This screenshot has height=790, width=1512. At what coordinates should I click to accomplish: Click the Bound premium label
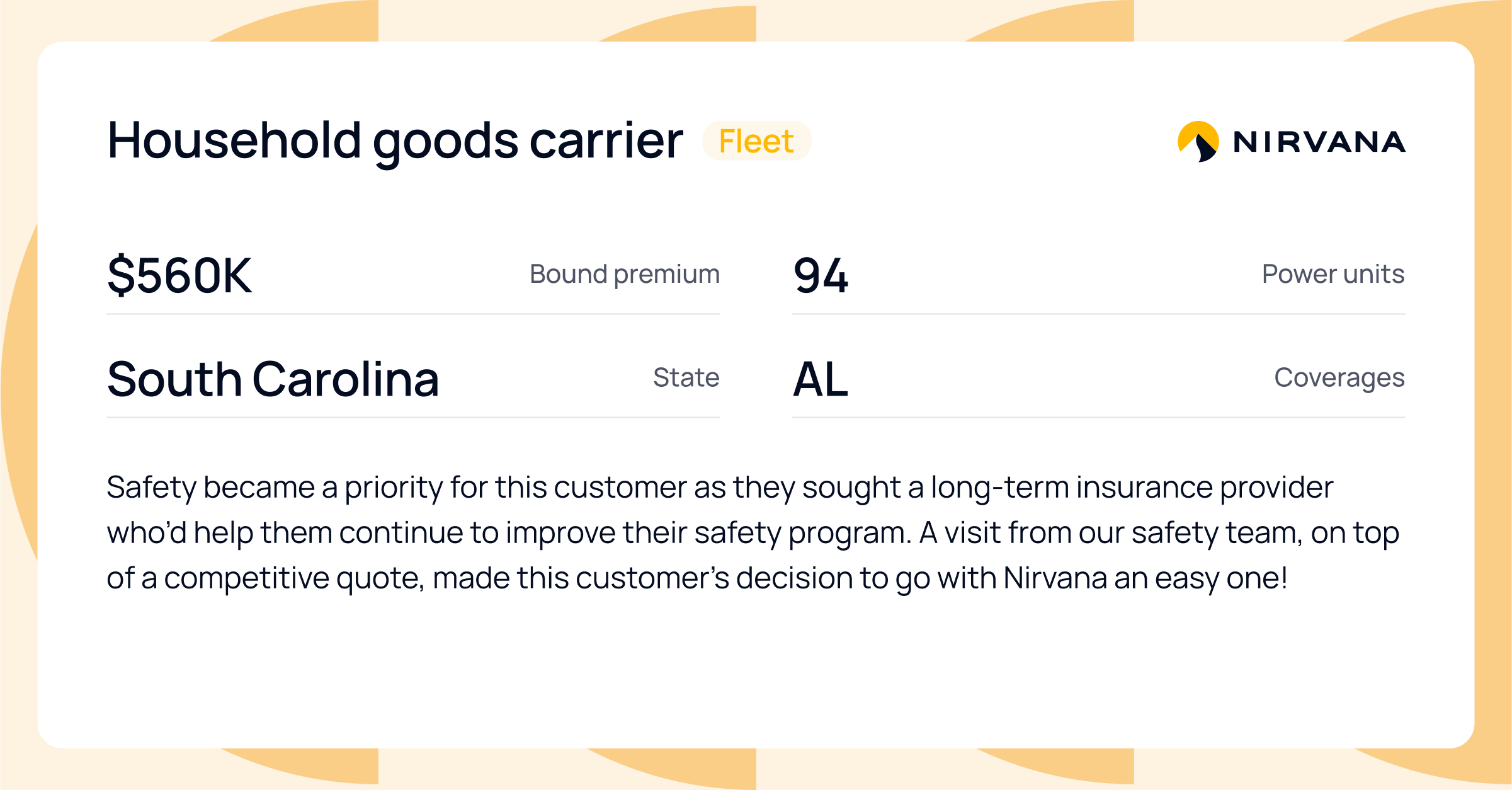[624, 274]
